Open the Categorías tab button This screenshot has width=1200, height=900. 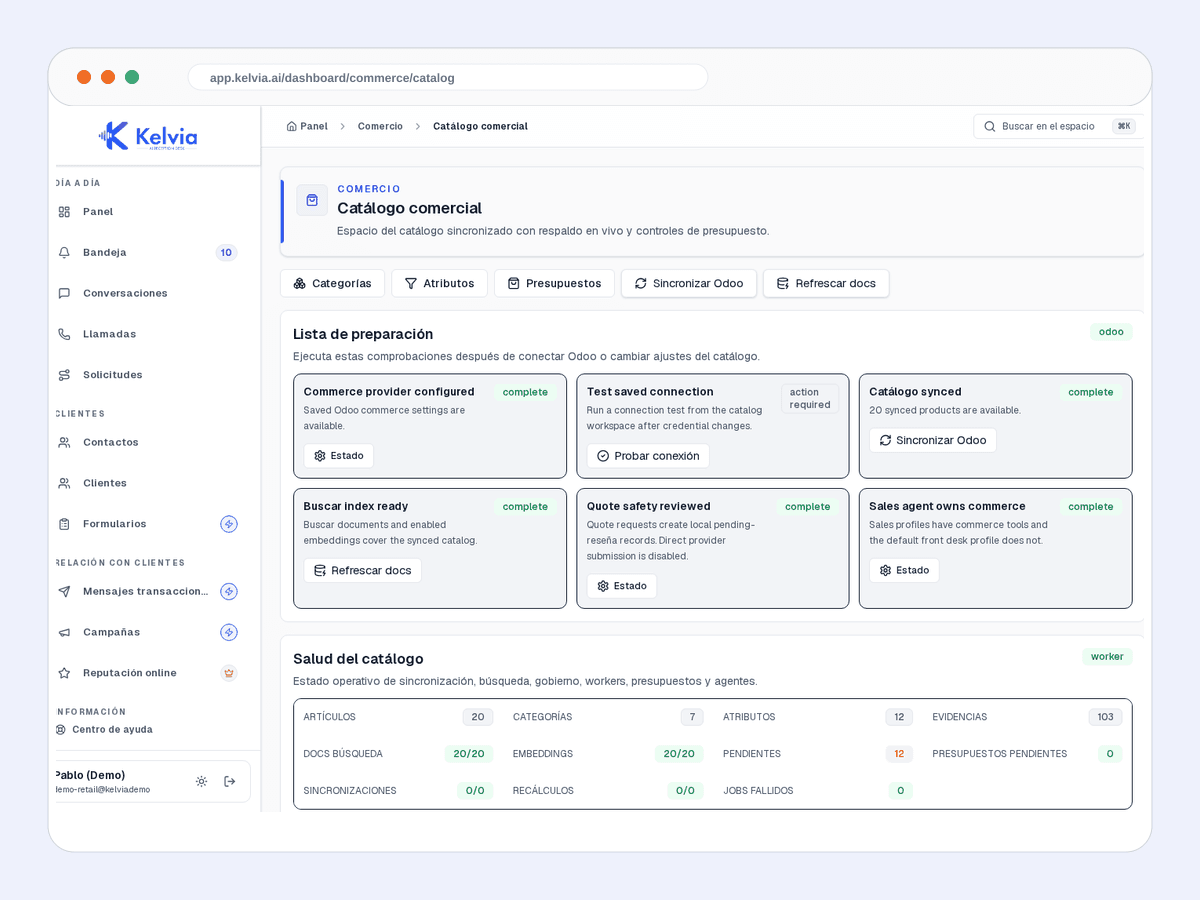pyautogui.click(x=332, y=283)
